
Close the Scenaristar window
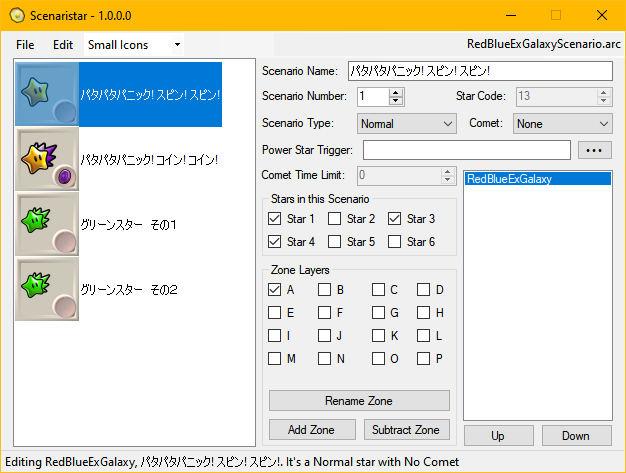602,16
